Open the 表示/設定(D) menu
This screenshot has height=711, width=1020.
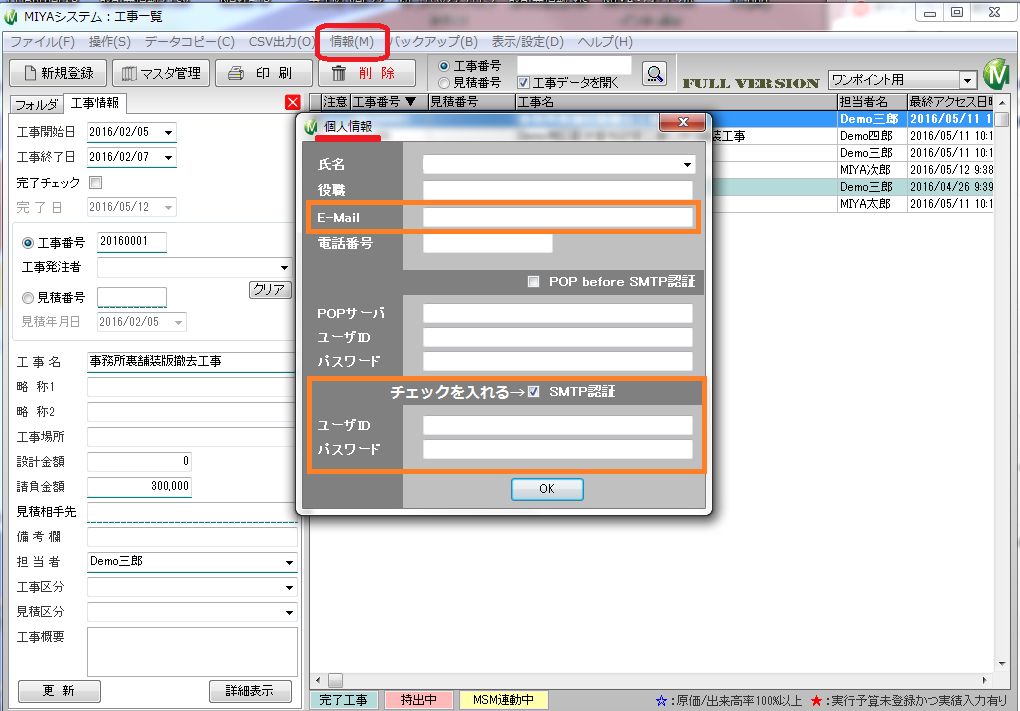click(527, 42)
